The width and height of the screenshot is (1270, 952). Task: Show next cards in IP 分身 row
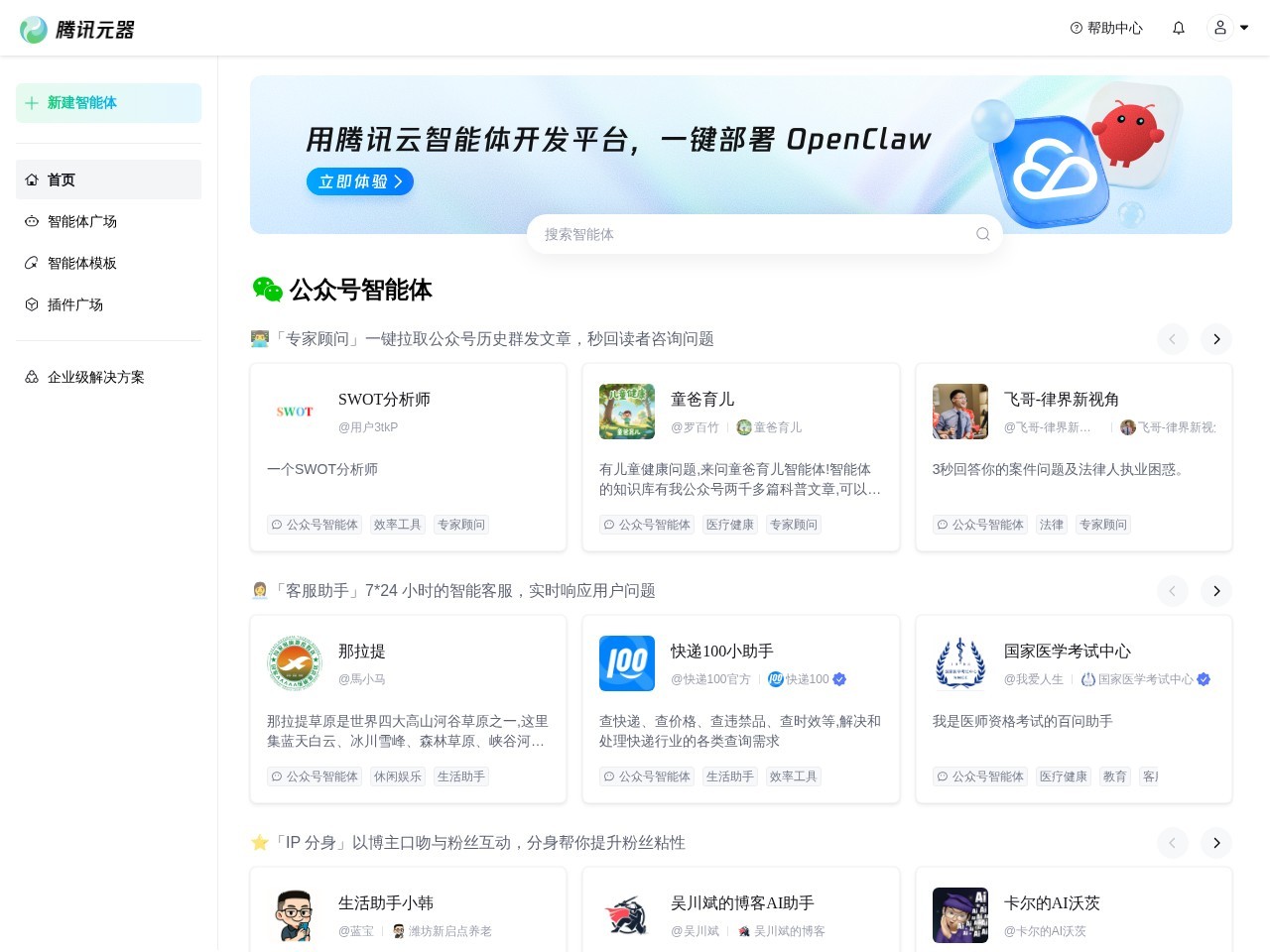1216,843
